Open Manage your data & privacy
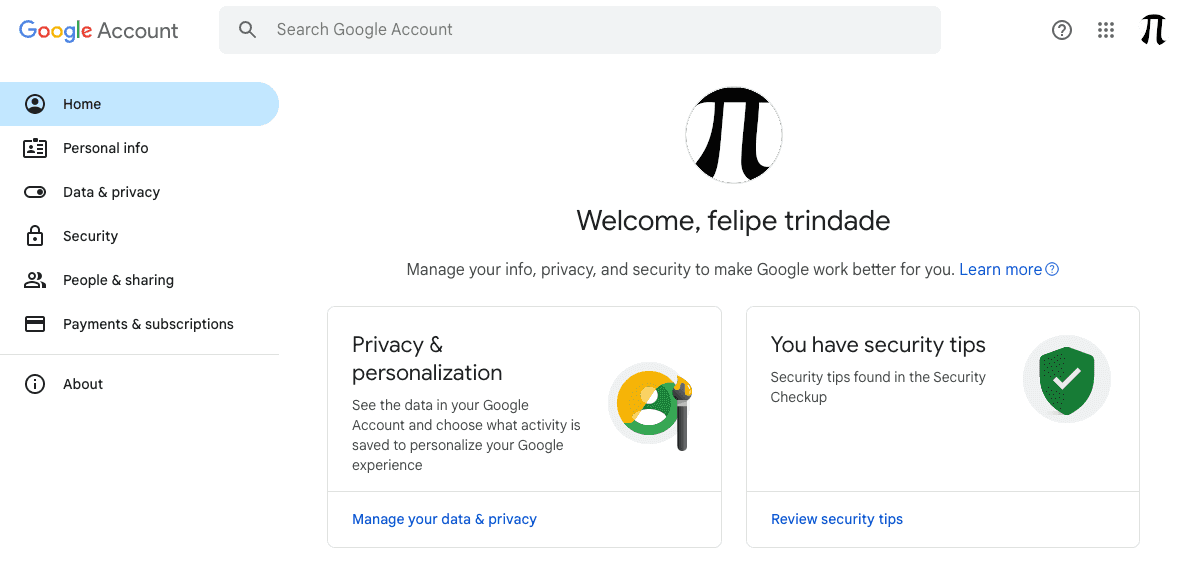The image size is (1179, 561). [x=444, y=519]
